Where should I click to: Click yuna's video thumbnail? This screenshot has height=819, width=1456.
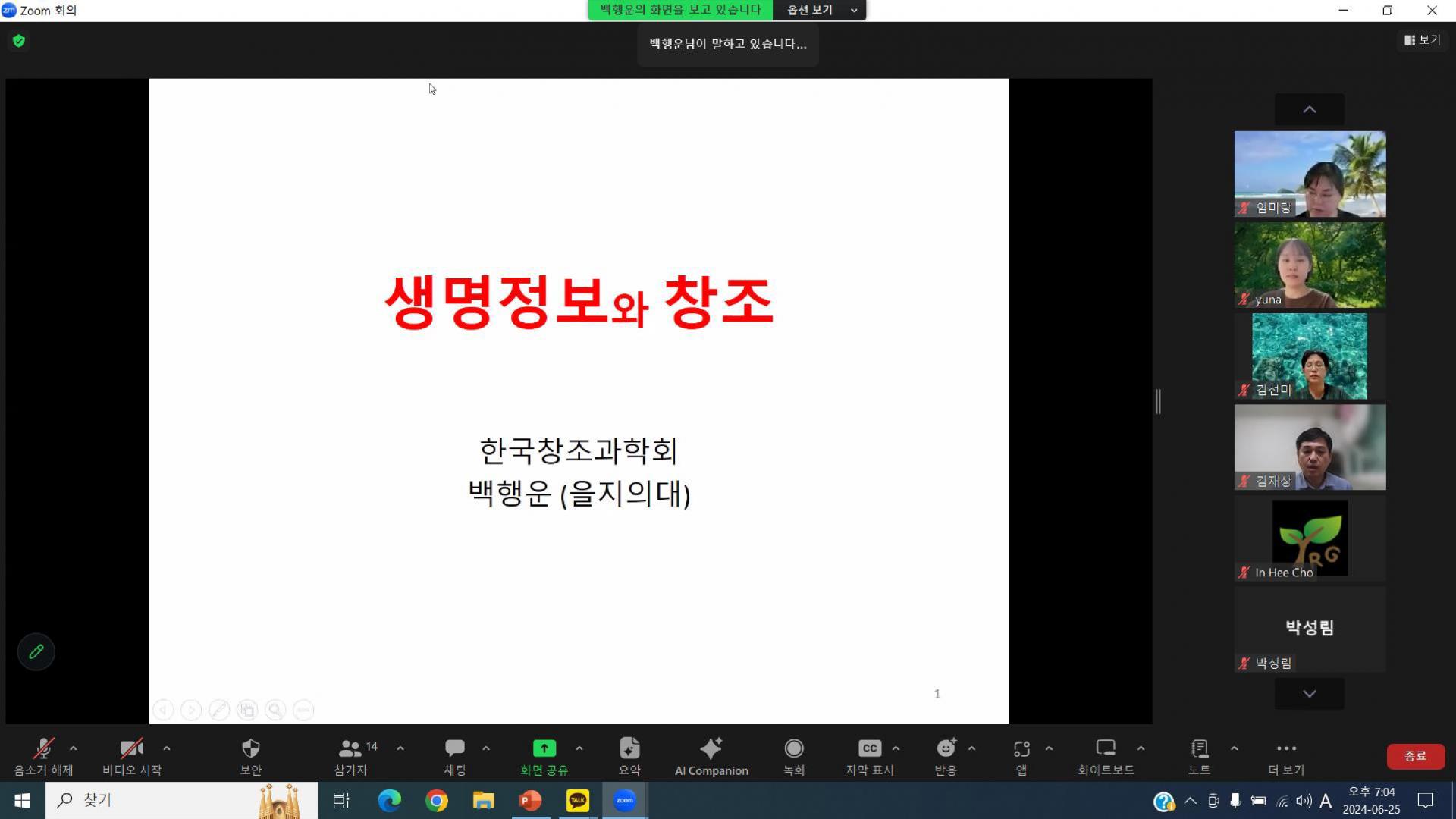tap(1309, 264)
